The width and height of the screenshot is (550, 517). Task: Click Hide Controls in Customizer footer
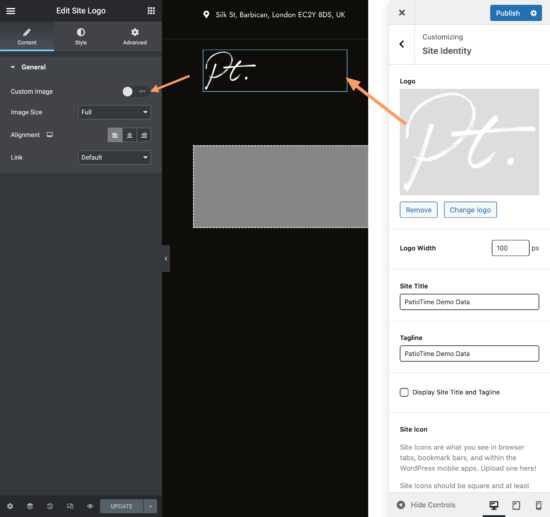point(426,505)
